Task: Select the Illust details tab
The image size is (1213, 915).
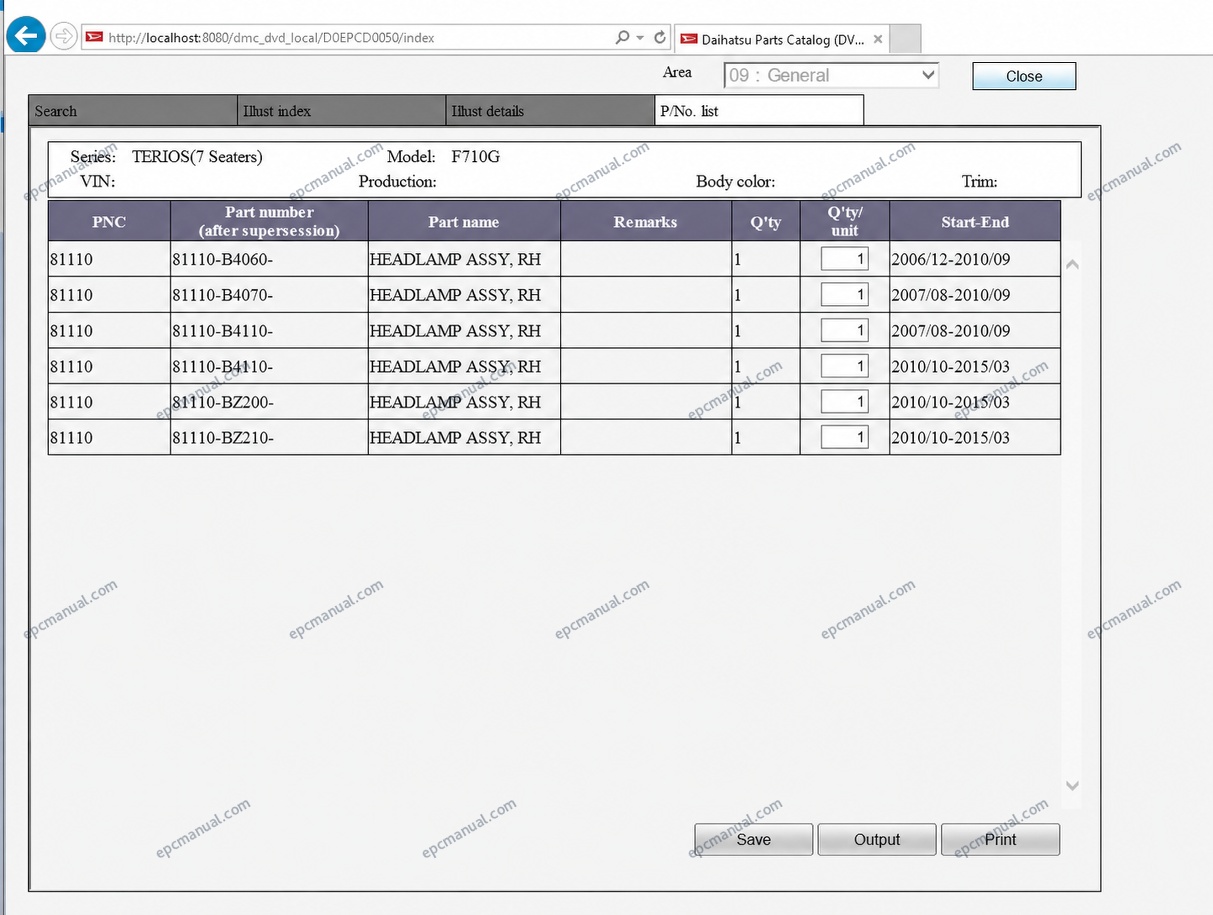Action: (550, 111)
